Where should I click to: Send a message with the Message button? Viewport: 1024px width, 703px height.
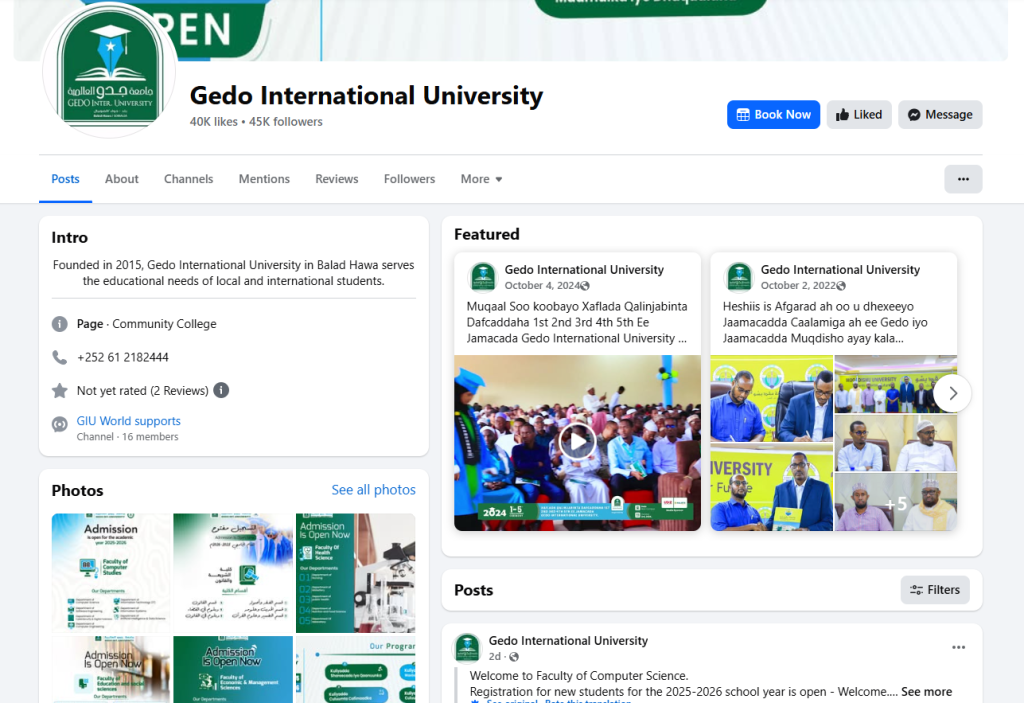tap(939, 115)
